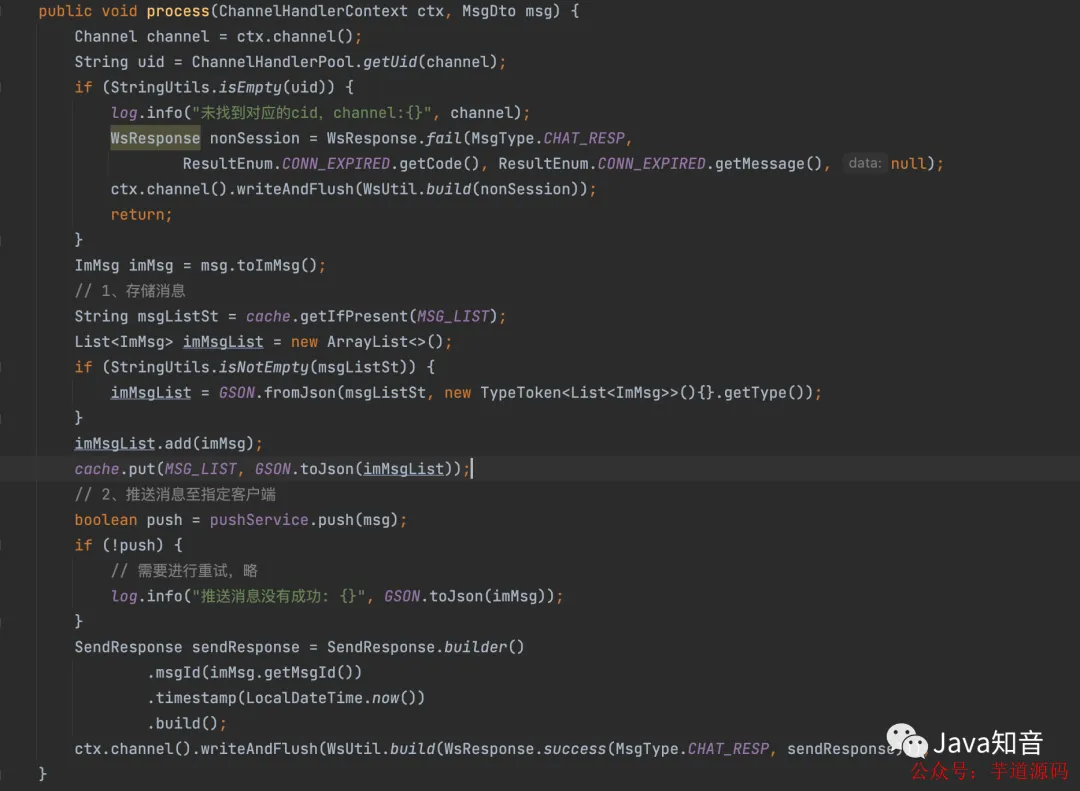This screenshot has height=791, width=1080.
Task: Click the comment '// 1、存储消息'
Action: click(129, 291)
